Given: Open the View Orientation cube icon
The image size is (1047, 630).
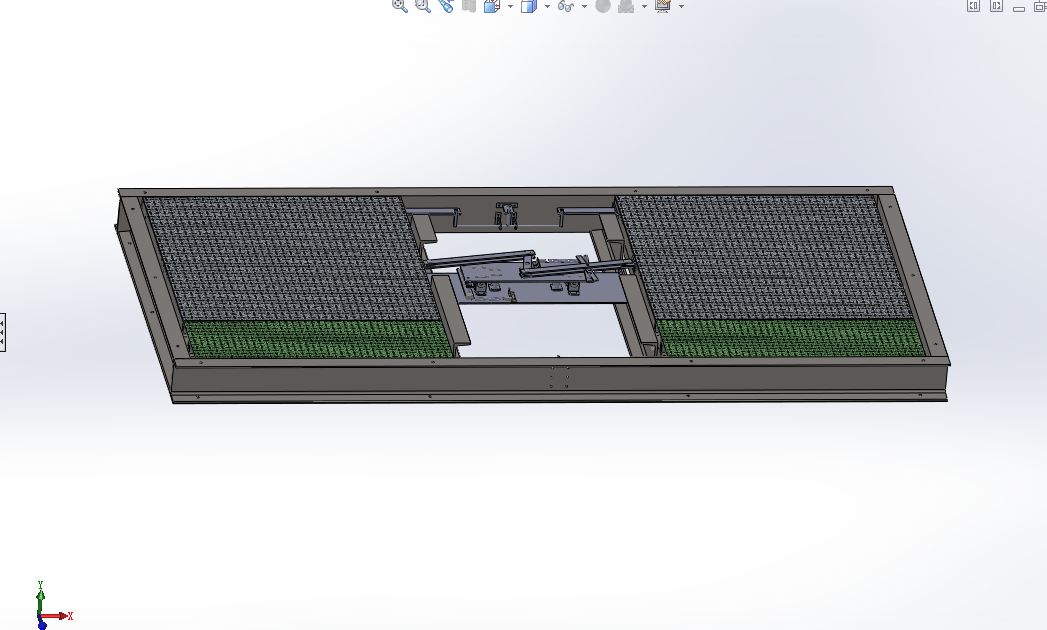Looking at the screenshot, I should pyautogui.click(x=492, y=6).
